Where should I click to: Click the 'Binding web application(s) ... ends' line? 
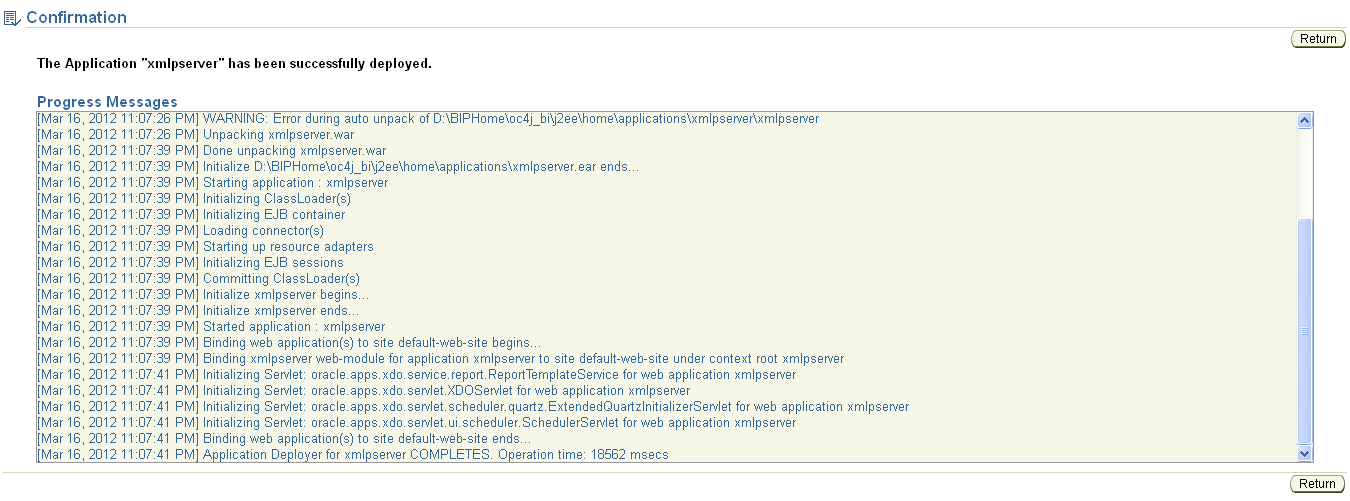pos(284,439)
